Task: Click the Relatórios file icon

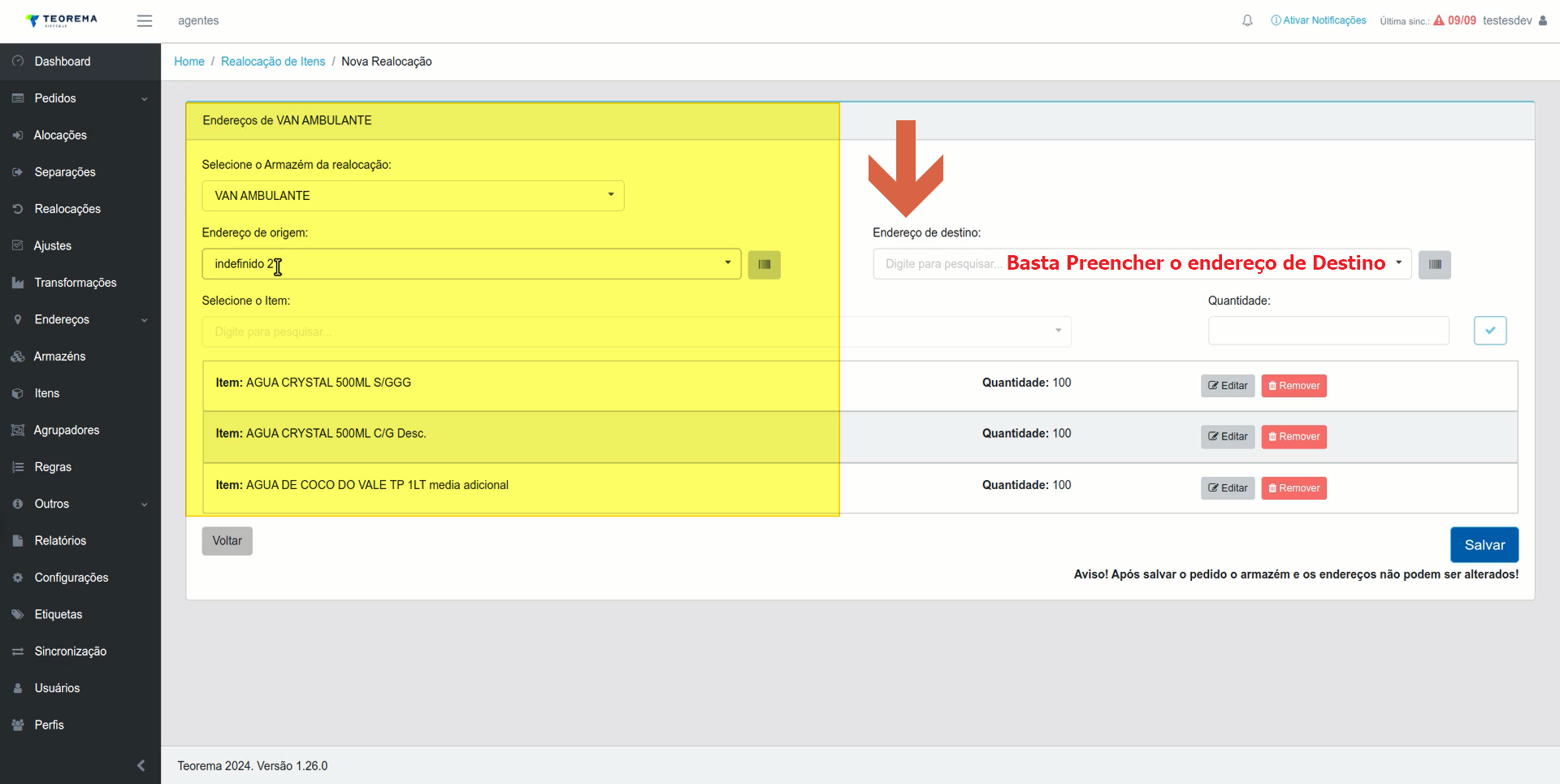Action: [x=18, y=540]
